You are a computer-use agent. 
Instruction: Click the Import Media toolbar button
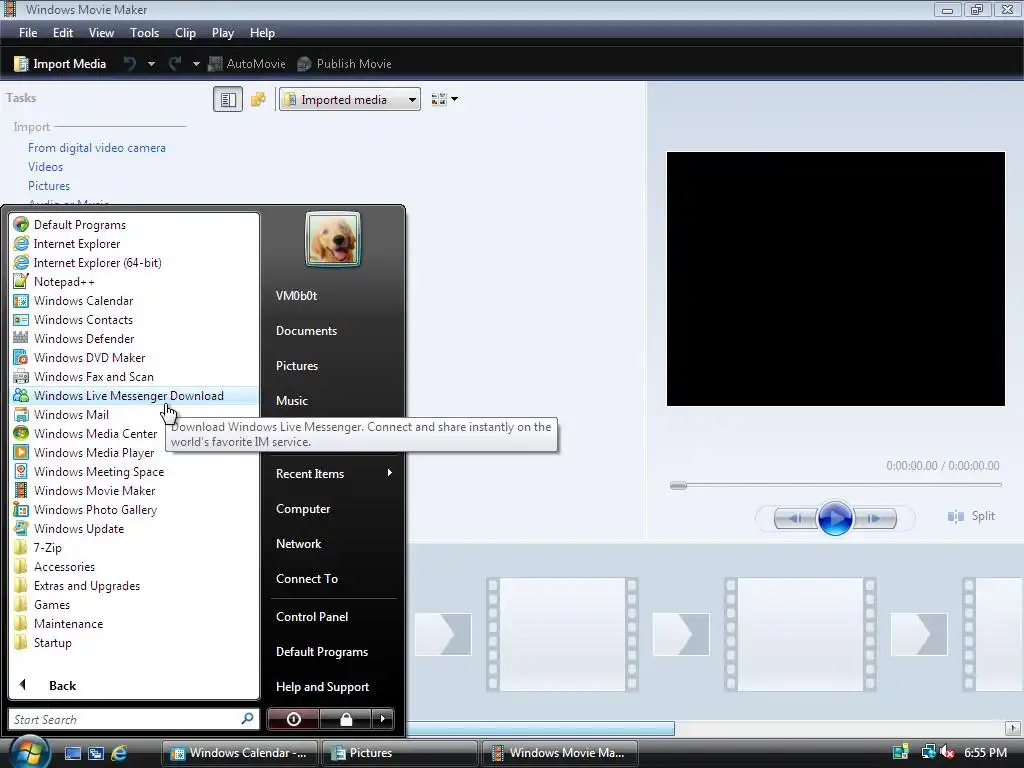[x=60, y=64]
